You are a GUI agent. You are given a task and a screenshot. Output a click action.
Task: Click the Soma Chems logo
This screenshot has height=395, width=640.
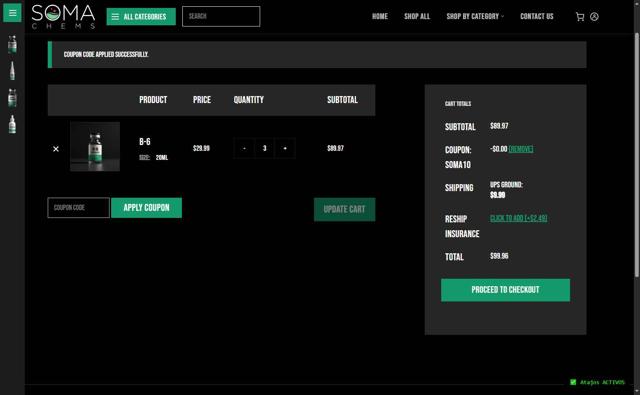(x=63, y=17)
